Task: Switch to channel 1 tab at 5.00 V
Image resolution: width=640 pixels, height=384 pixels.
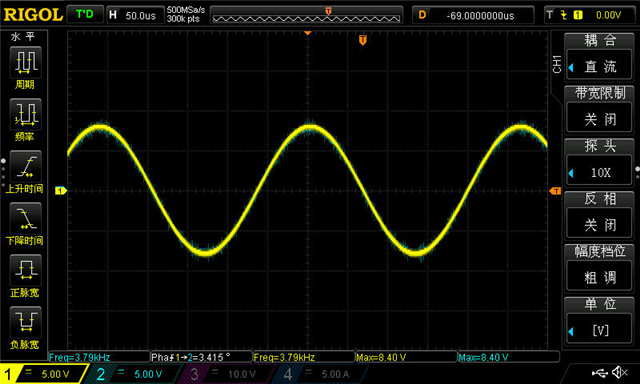Action: (x=43, y=374)
